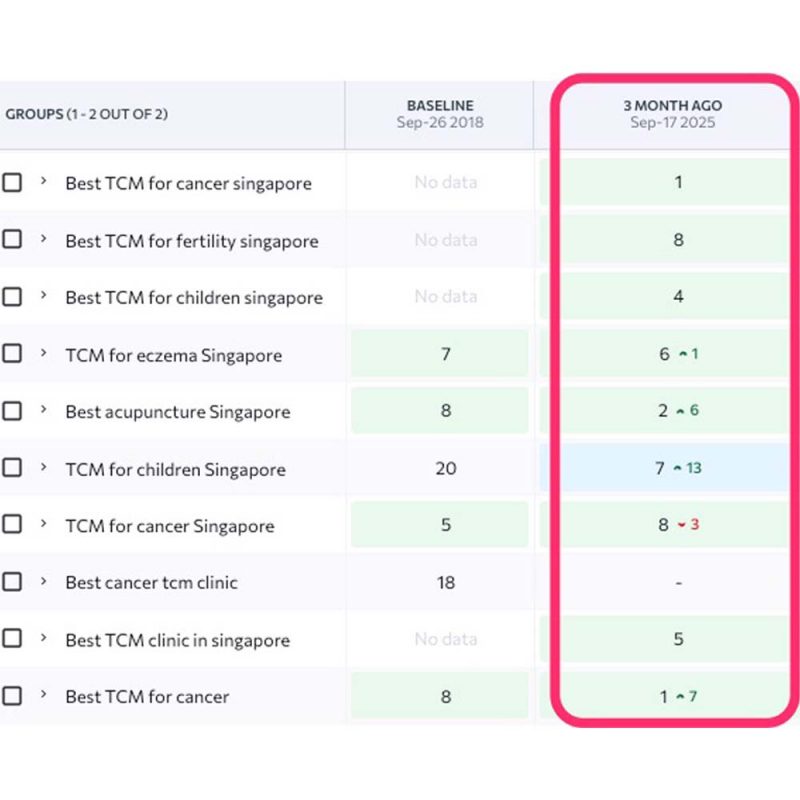Expand the TCM for children Singapore row
Viewport: 800px width, 800px height.
click(x=43, y=467)
